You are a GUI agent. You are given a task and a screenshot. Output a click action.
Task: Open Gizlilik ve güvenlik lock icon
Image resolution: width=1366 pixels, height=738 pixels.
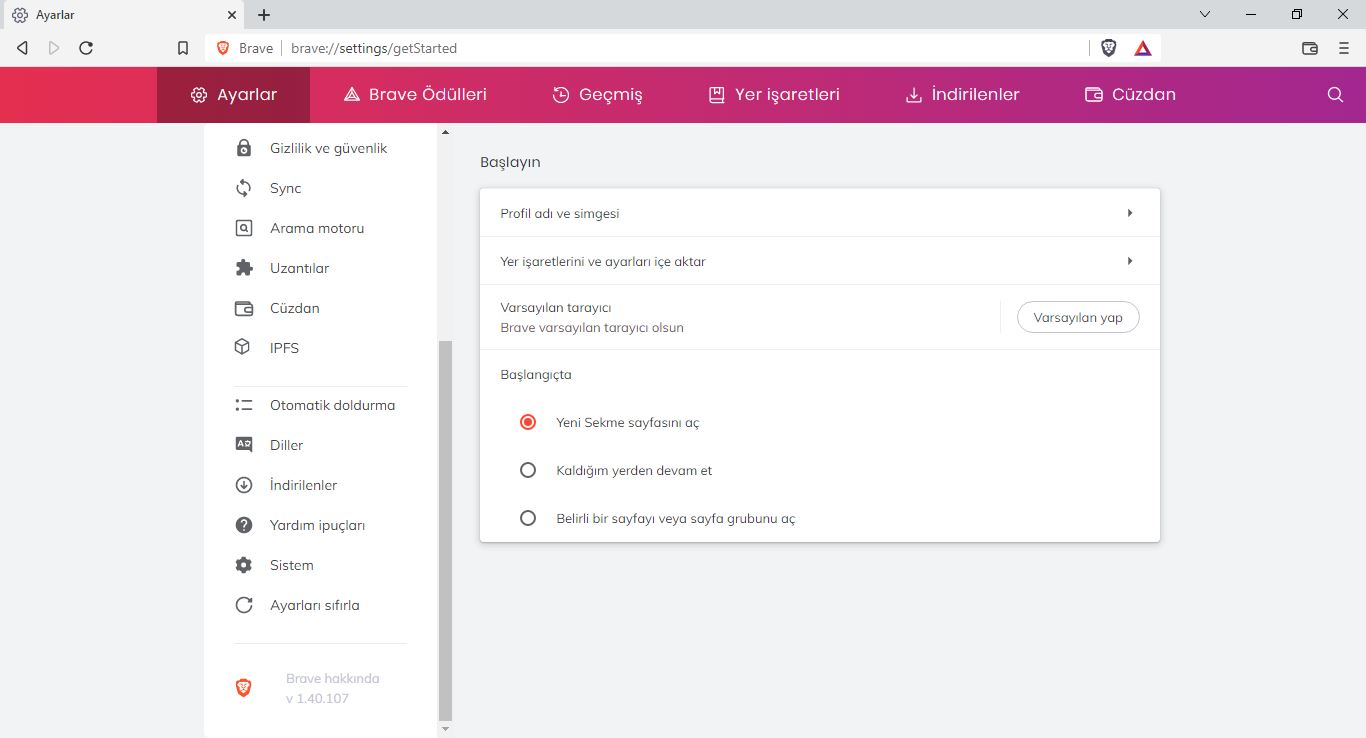[x=243, y=148]
